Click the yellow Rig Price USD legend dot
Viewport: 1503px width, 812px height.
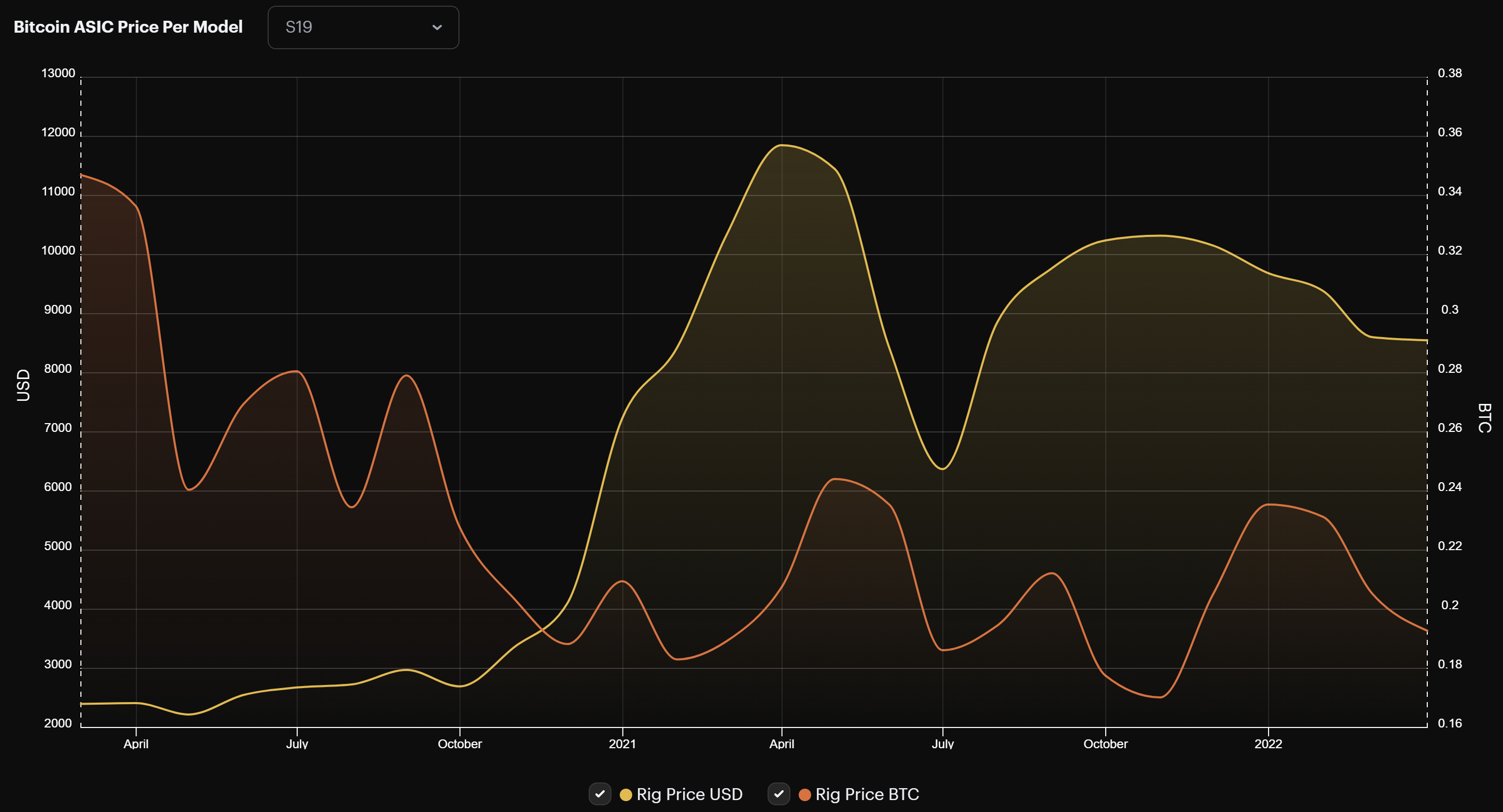[626, 794]
